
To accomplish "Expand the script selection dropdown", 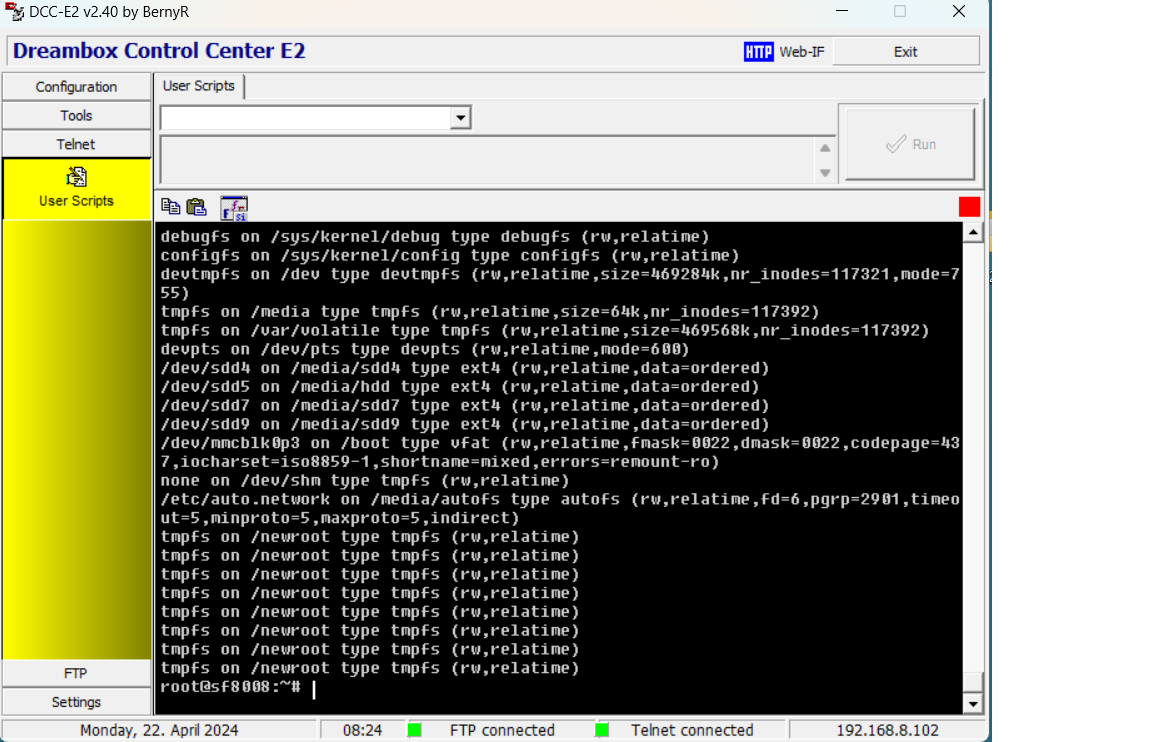I will pos(461,118).
